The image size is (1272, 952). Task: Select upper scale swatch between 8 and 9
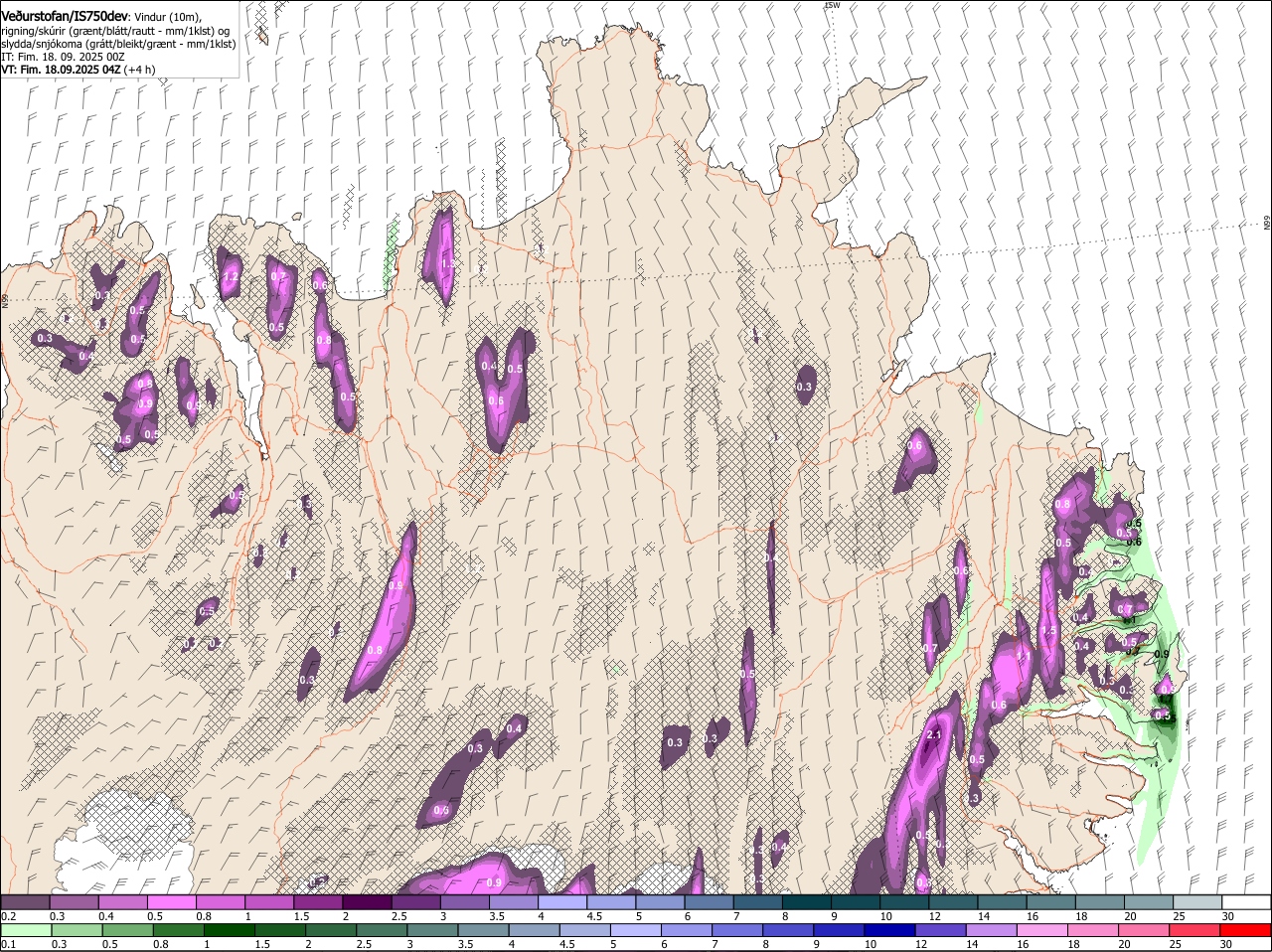pyautogui.click(x=807, y=902)
